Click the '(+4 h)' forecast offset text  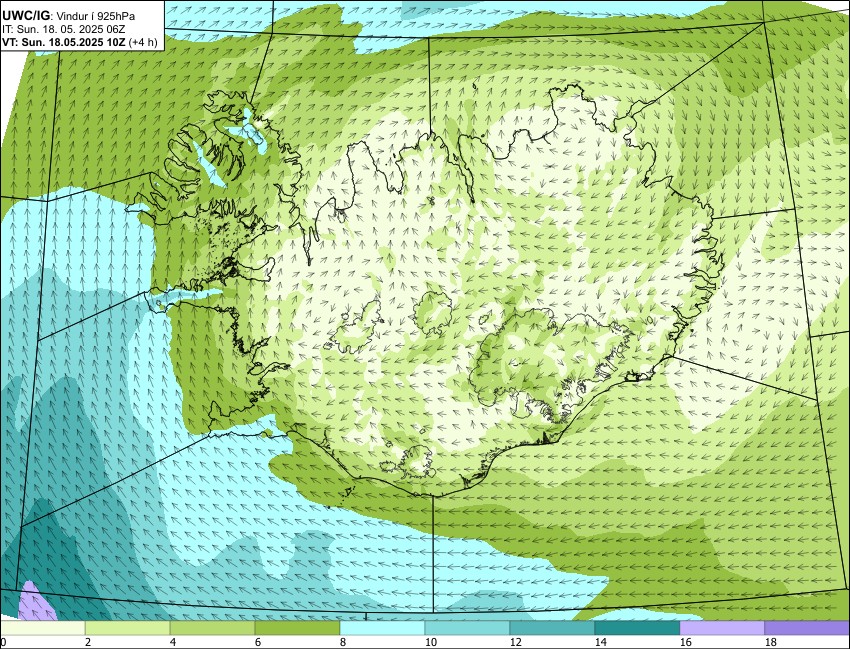(144, 43)
